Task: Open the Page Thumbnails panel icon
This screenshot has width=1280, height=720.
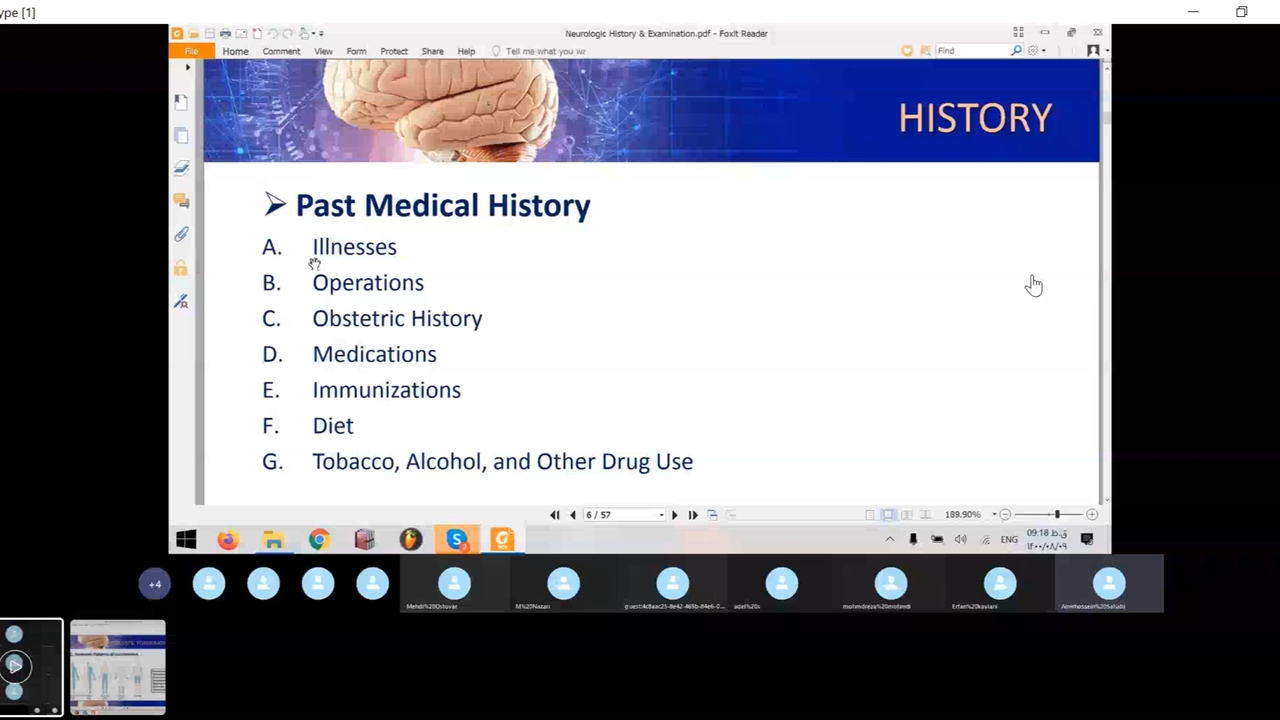Action: (181, 135)
